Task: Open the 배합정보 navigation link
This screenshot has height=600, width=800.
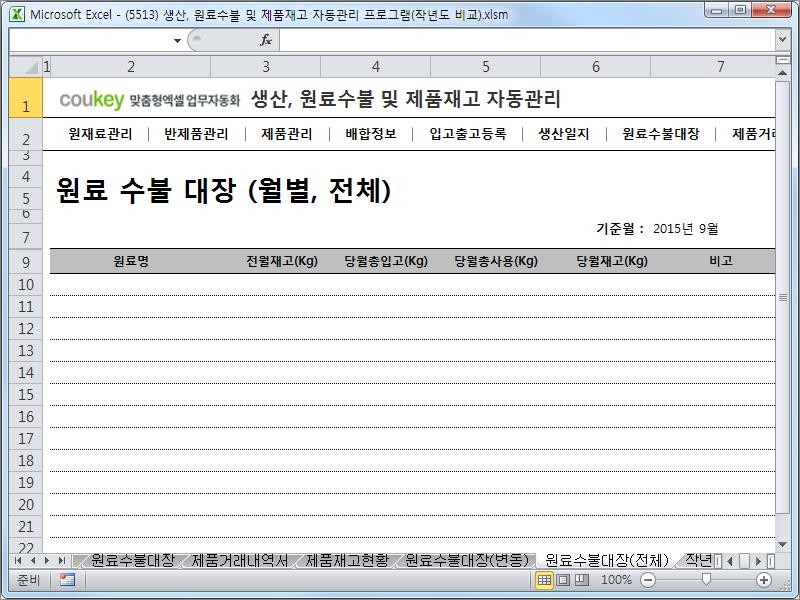Action: coord(371,134)
